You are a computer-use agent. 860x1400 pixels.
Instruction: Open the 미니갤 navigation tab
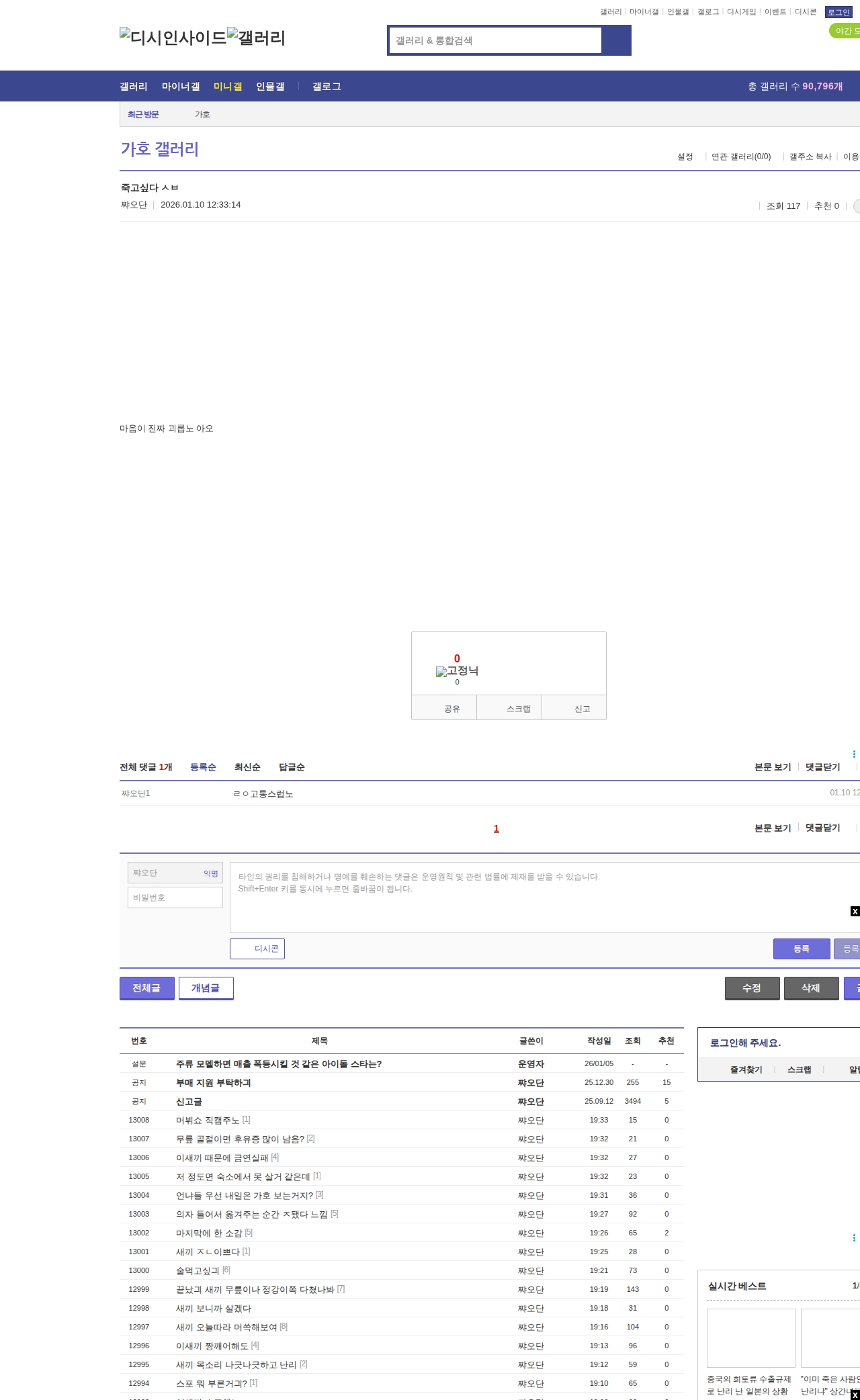(x=228, y=86)
